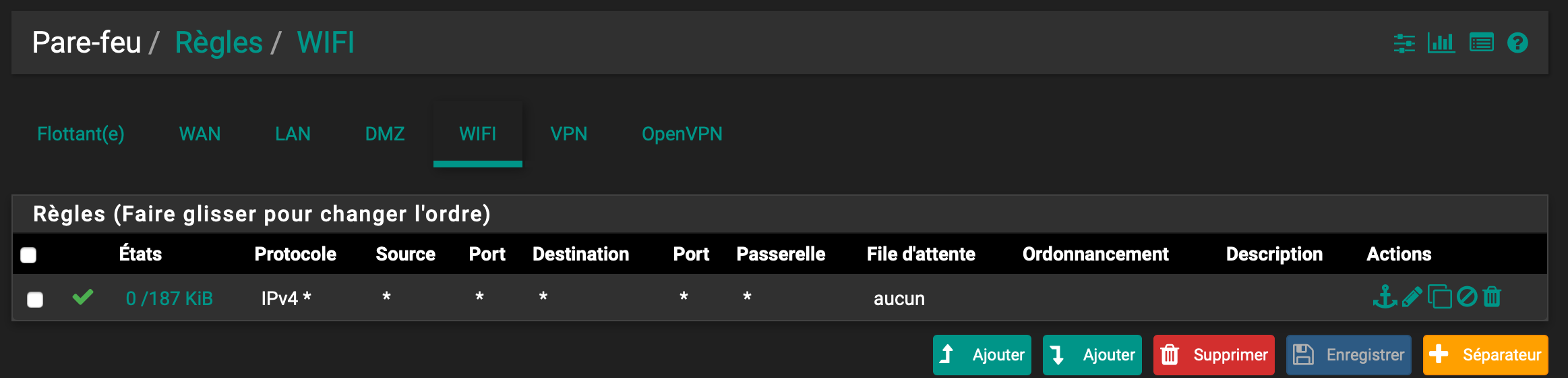1568x378 pixels.
Task: Click Ajouter with the up arrow
Action: 982,355
